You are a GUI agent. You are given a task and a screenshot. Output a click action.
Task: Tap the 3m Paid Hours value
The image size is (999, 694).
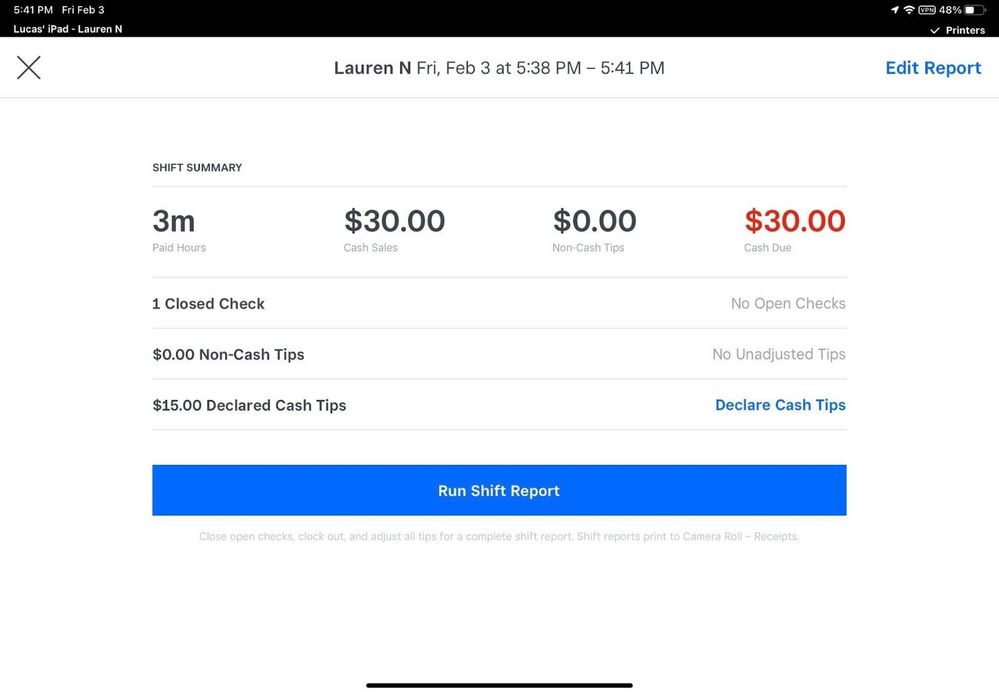pos(173,221)
